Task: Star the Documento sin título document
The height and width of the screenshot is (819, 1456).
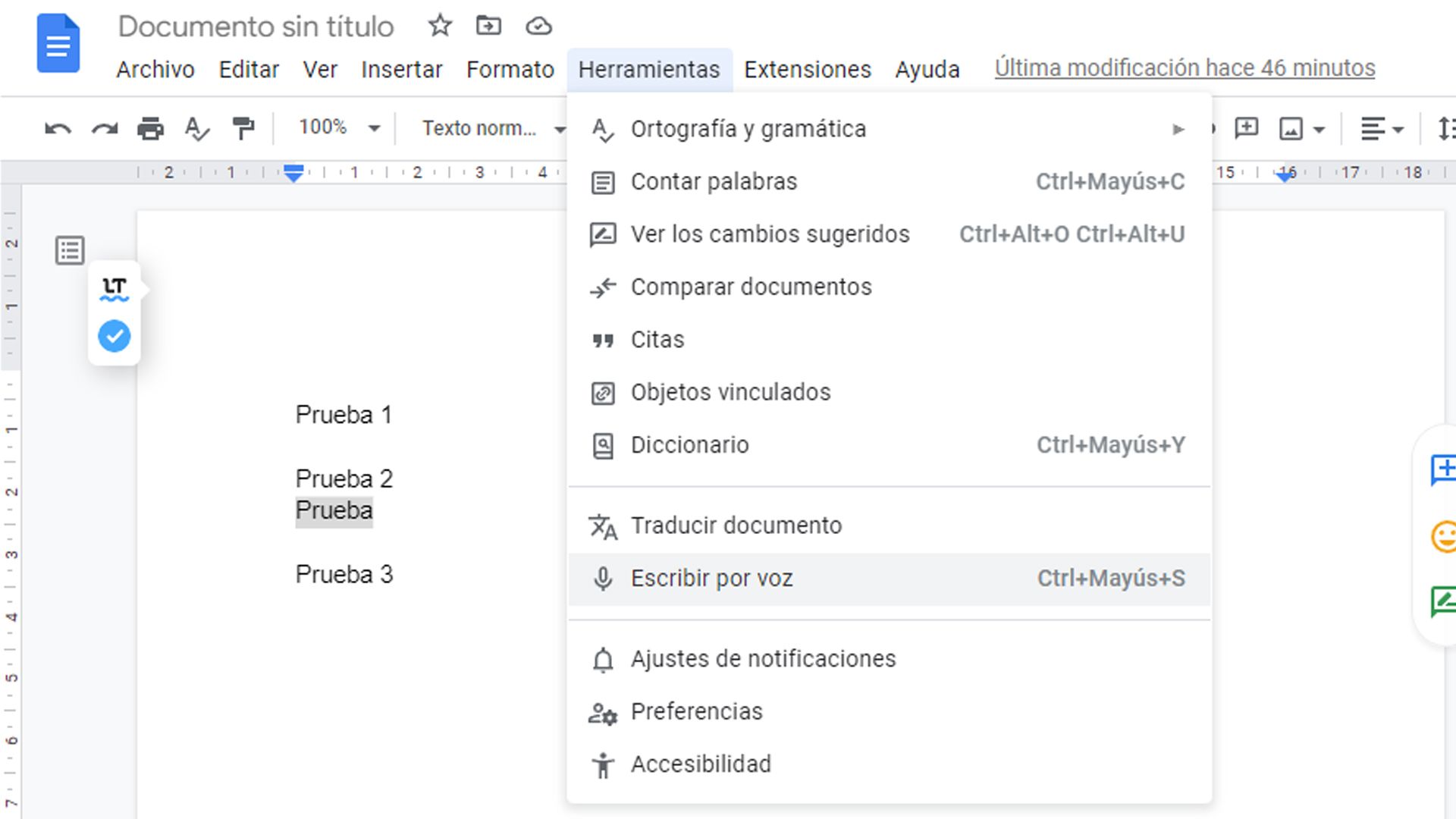Action: pos(439,25)
